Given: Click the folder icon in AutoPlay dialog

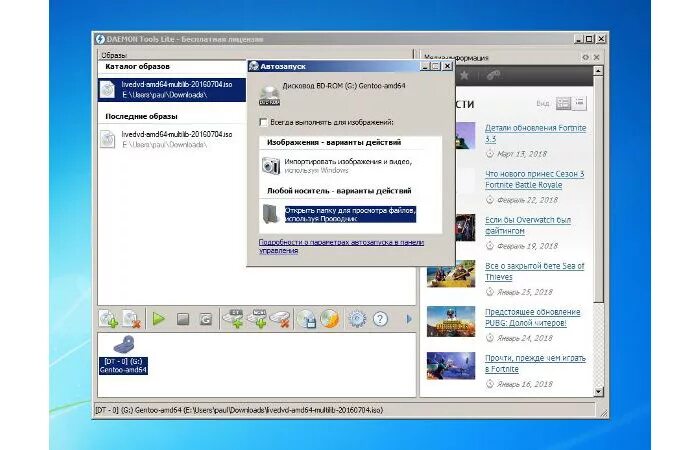Looking at the screenshot, I should [271, 214].
